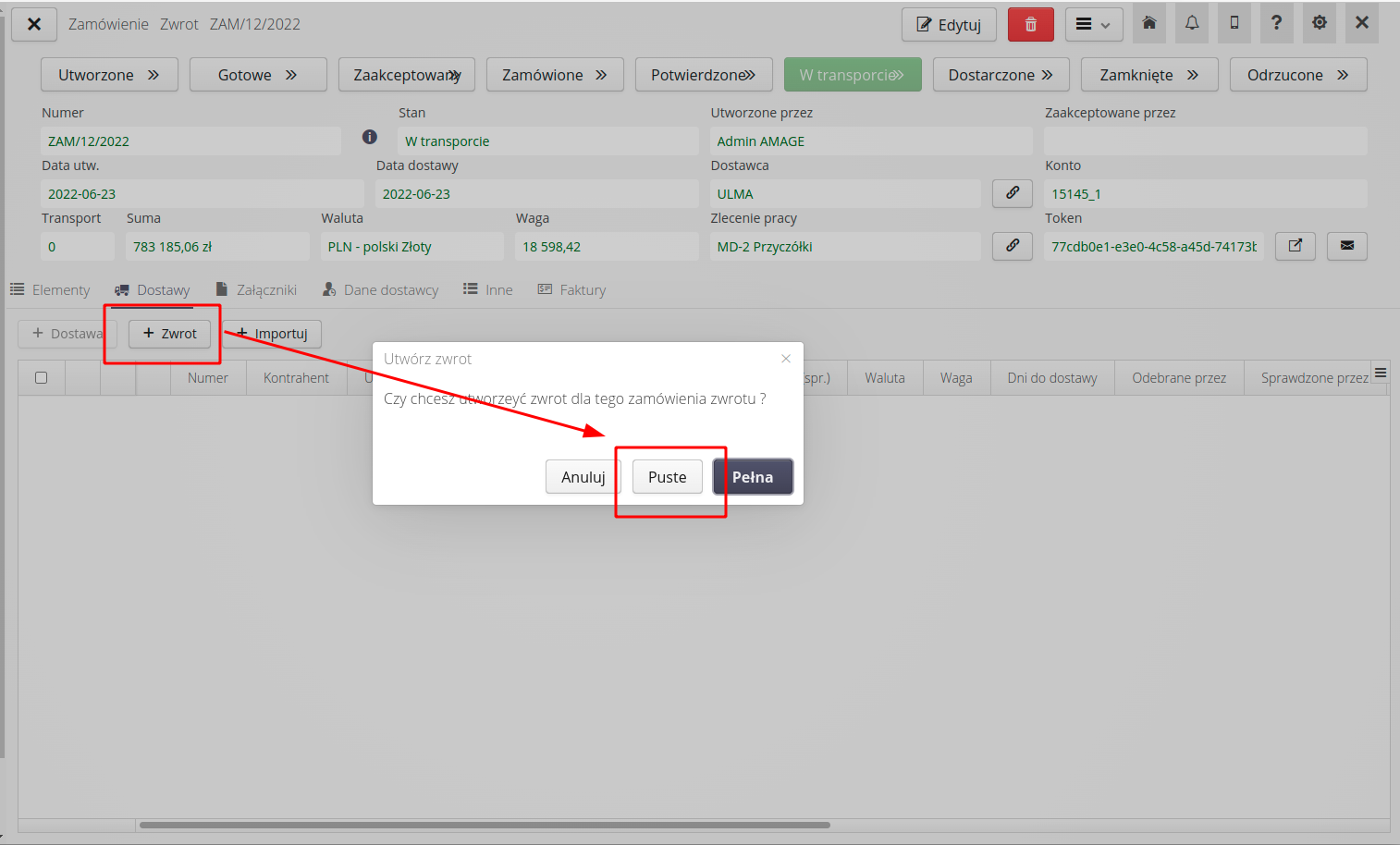This screenshot has height=845, width=1400.
Task: Open the Elementy tab
Action: click(x=50, y=289)
